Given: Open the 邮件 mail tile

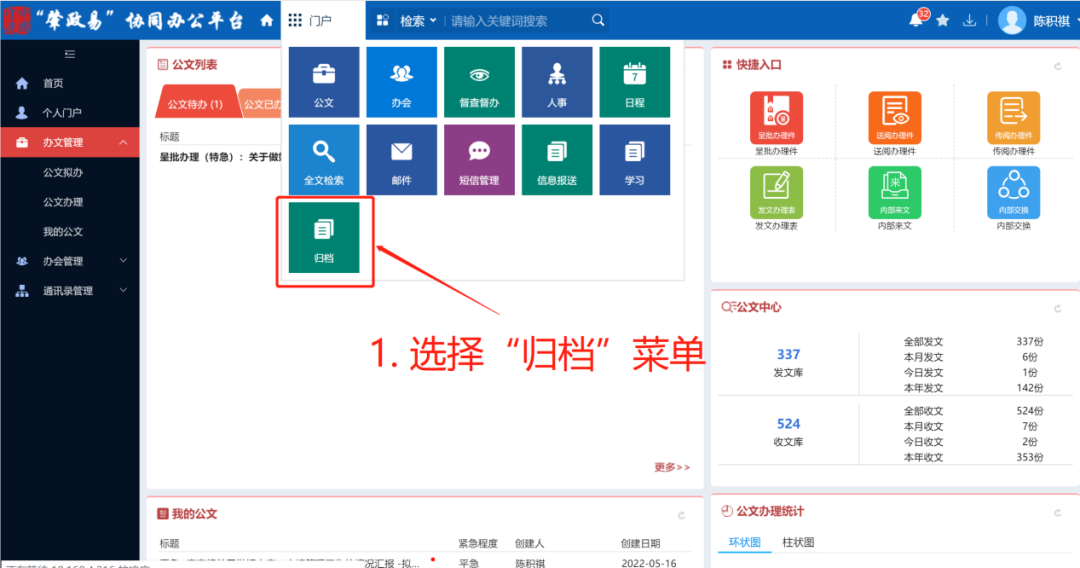Looking at the screenshot, I should tap(402, 160).
